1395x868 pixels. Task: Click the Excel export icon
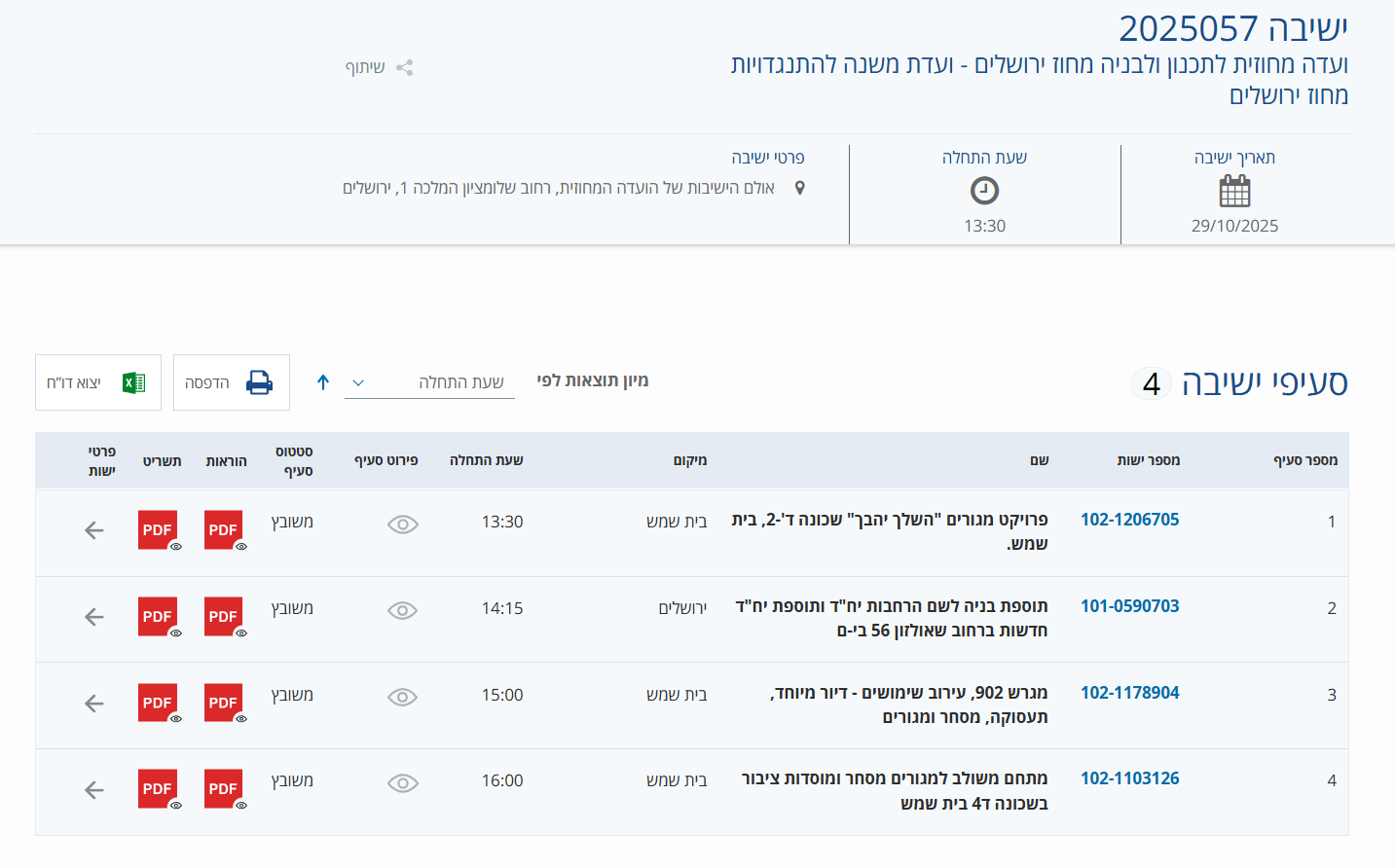click(x=134, y=382)
